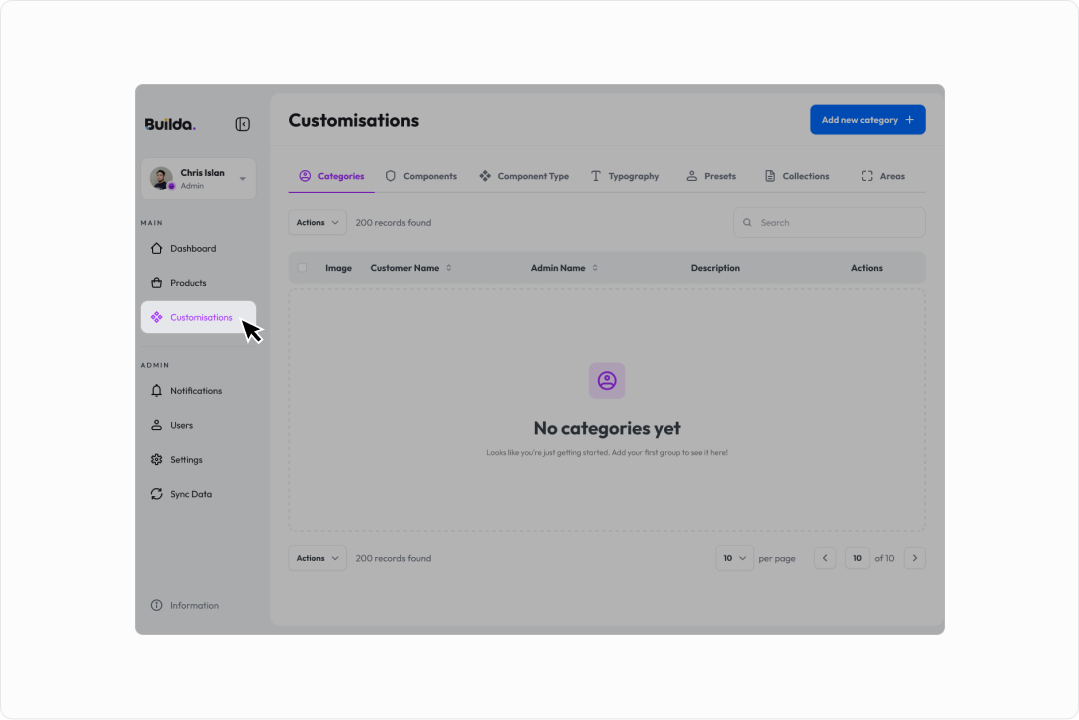
Task: Collapse the sidebar with the panel icon
Action: click(x=242, y=124)
